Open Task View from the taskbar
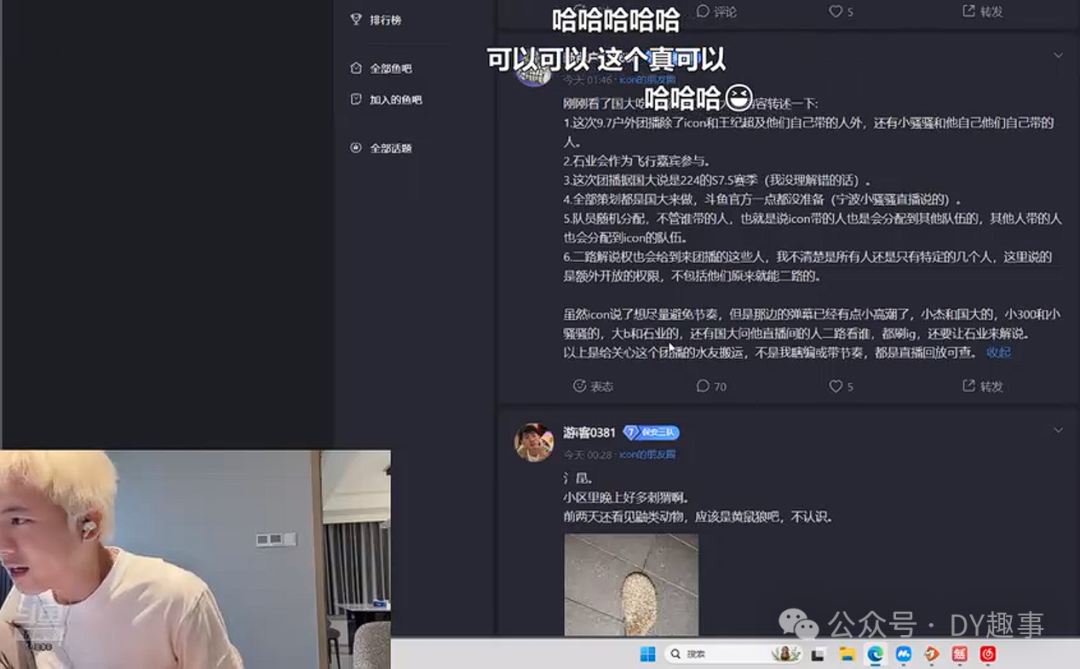1080x669 pixels. tap(818, 654)
